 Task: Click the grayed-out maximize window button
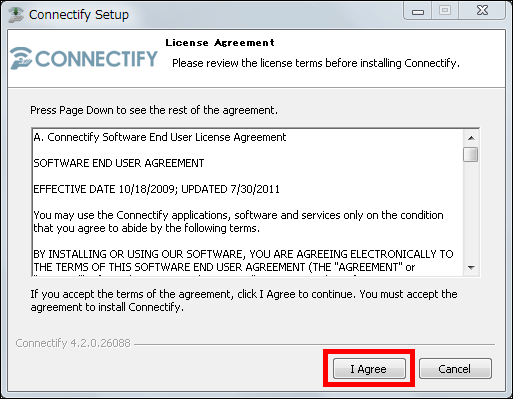[x=445, y=11]
